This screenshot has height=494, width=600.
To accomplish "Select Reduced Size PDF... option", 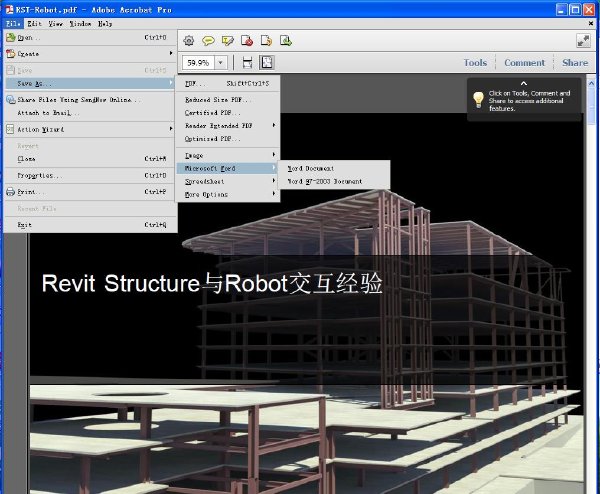I will pyautogui.click(x=228, y=100).
